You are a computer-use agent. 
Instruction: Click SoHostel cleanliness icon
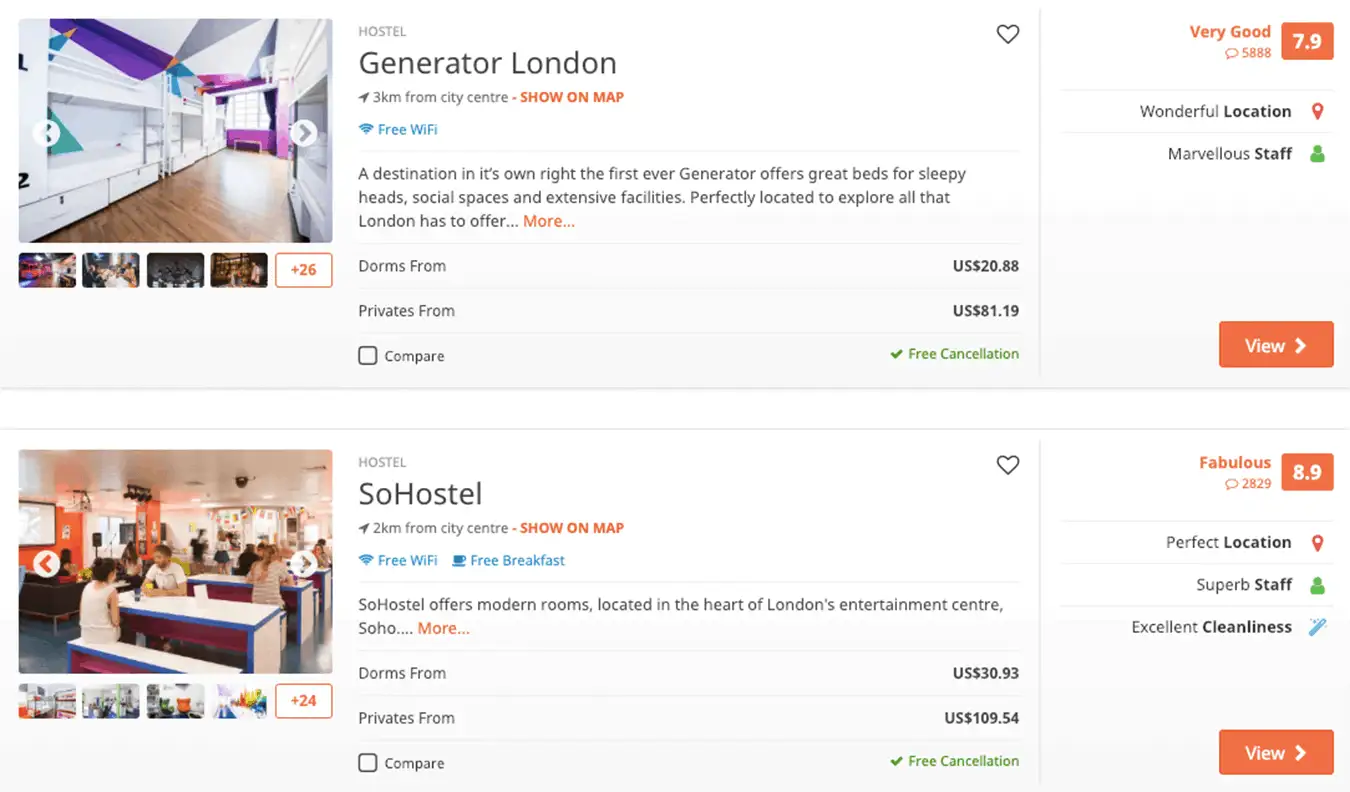(x=1317, y=627)
